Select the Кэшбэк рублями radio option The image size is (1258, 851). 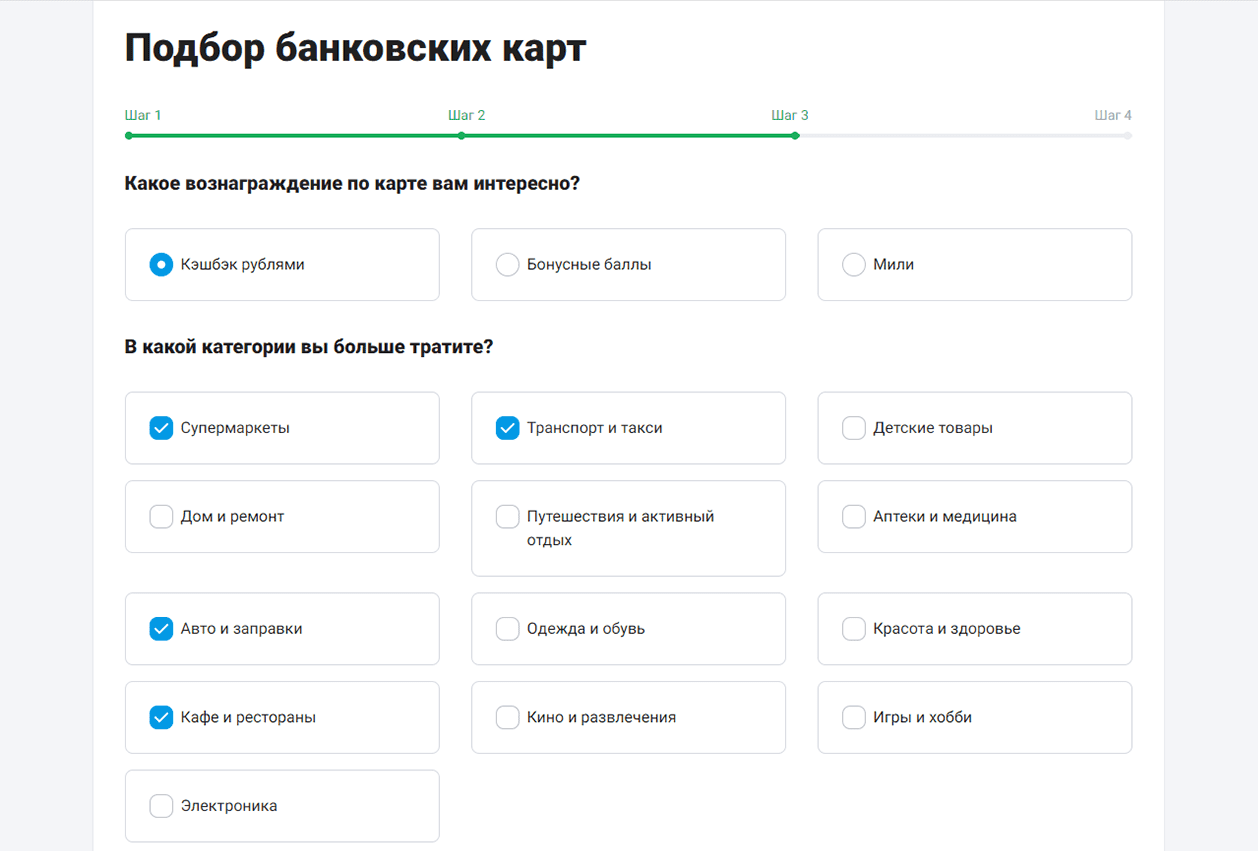[x=161, y=265]
